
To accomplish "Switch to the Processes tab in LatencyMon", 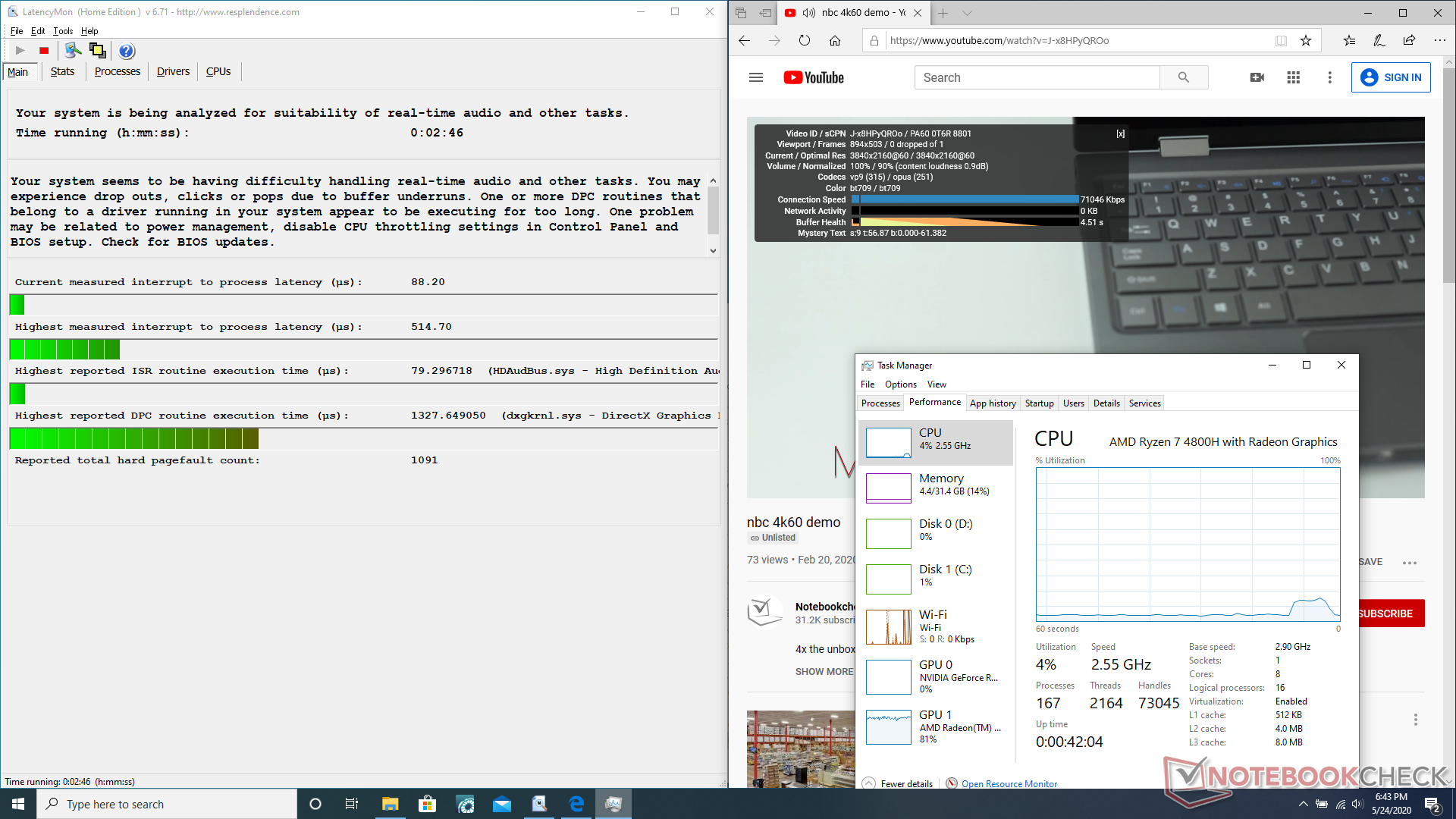I will pos(118,71).
